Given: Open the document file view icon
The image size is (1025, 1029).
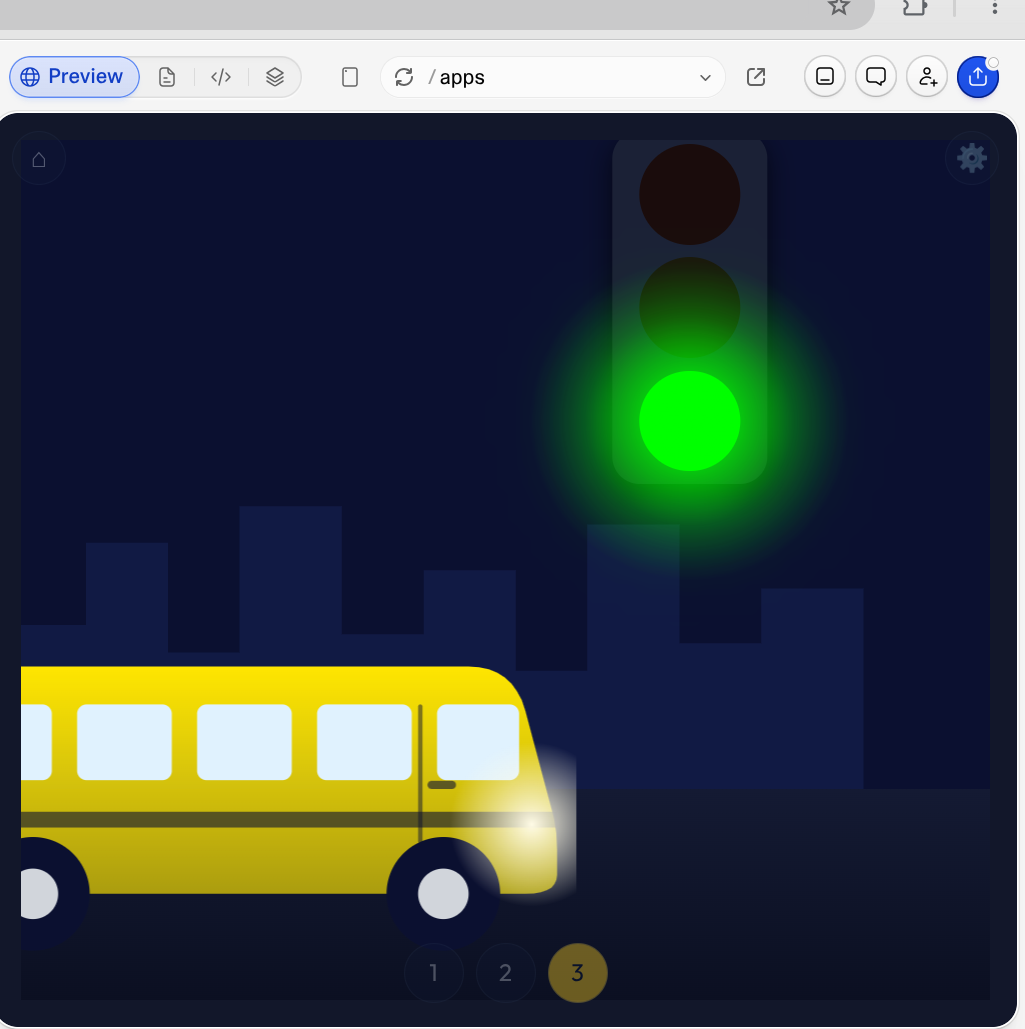Looking at the screenshot, I should (x=167, y=77).
